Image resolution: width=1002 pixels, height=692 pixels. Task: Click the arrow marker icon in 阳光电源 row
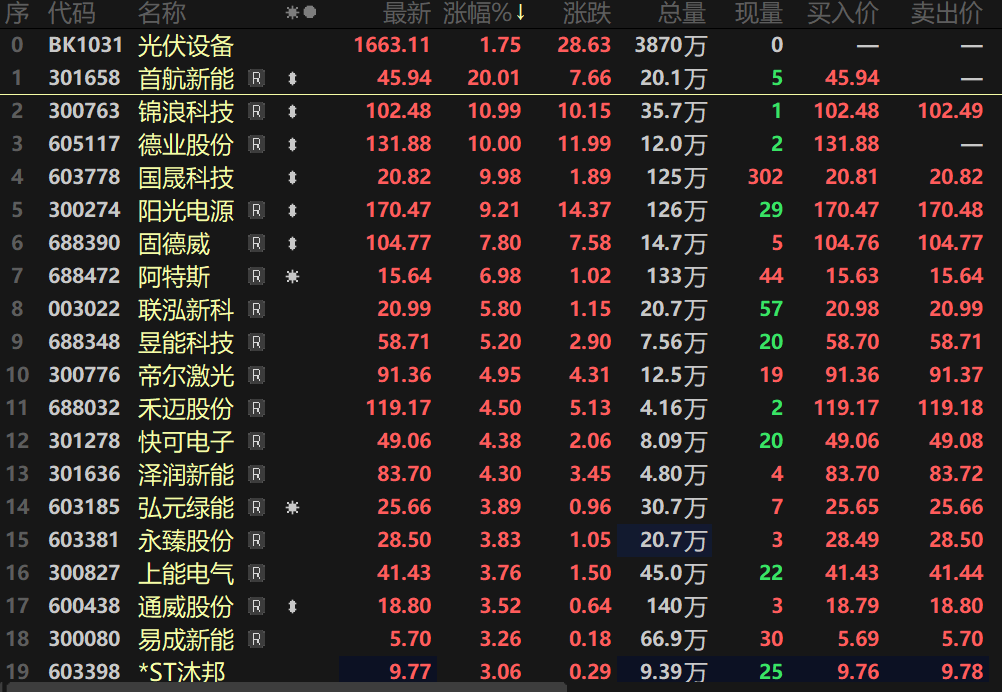[292, 210]
